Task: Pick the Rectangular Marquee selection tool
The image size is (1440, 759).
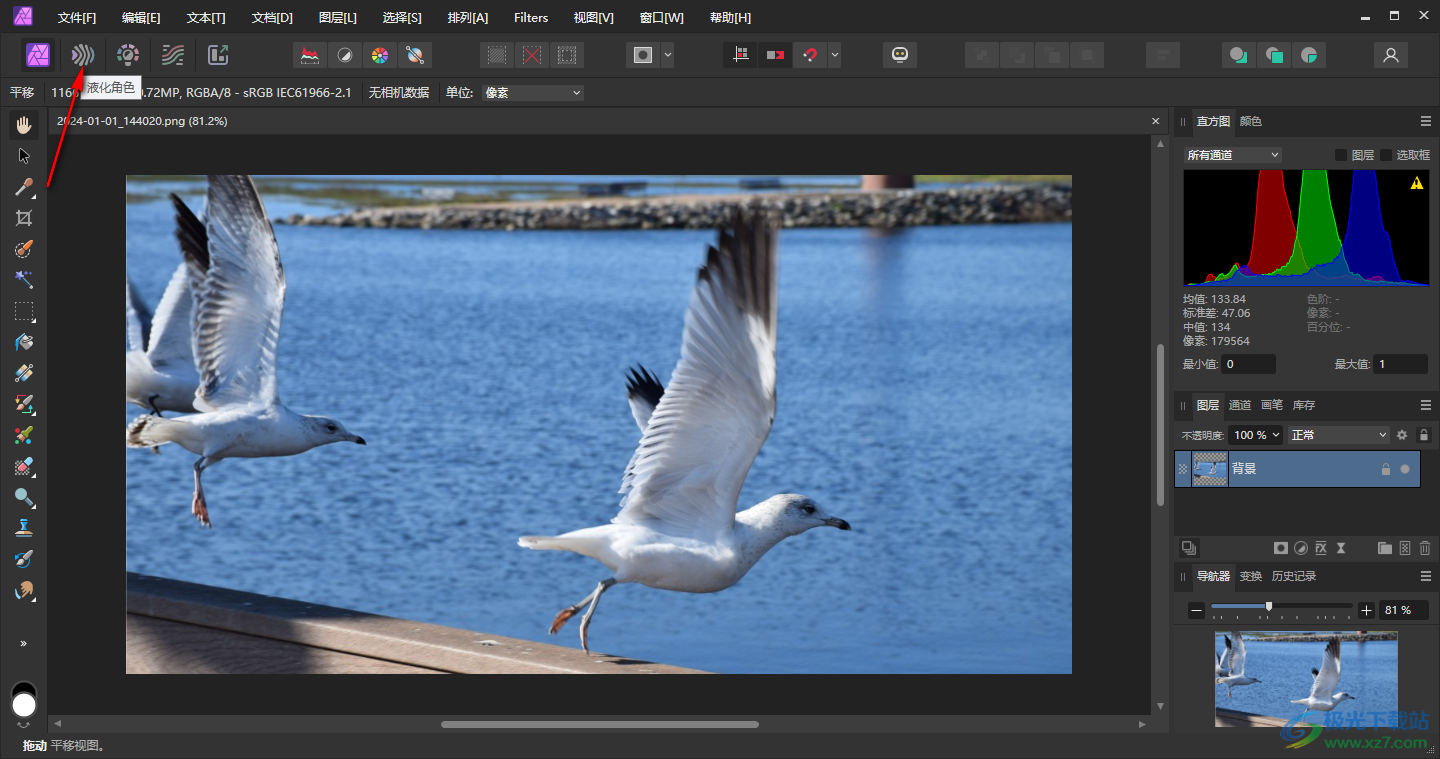Action: [x=24, y=311]
